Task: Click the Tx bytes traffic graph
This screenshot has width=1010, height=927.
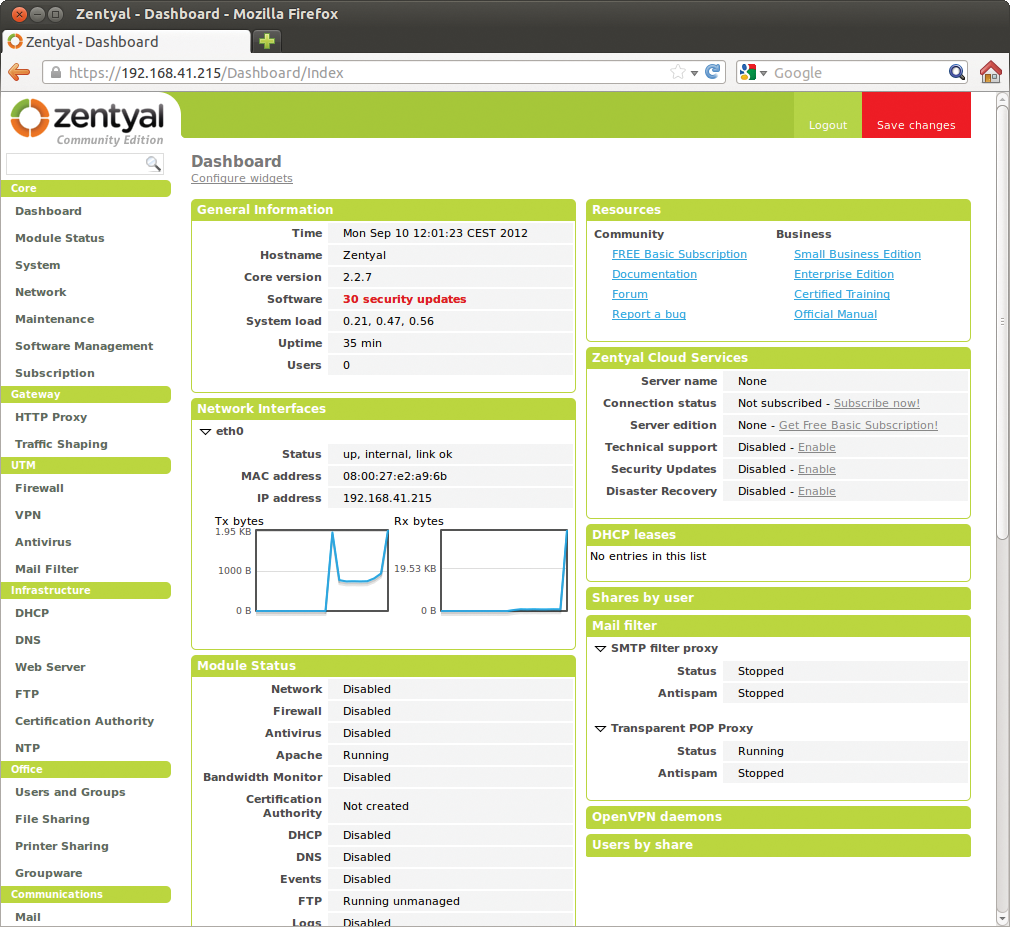Action: [x=322, y=571]
